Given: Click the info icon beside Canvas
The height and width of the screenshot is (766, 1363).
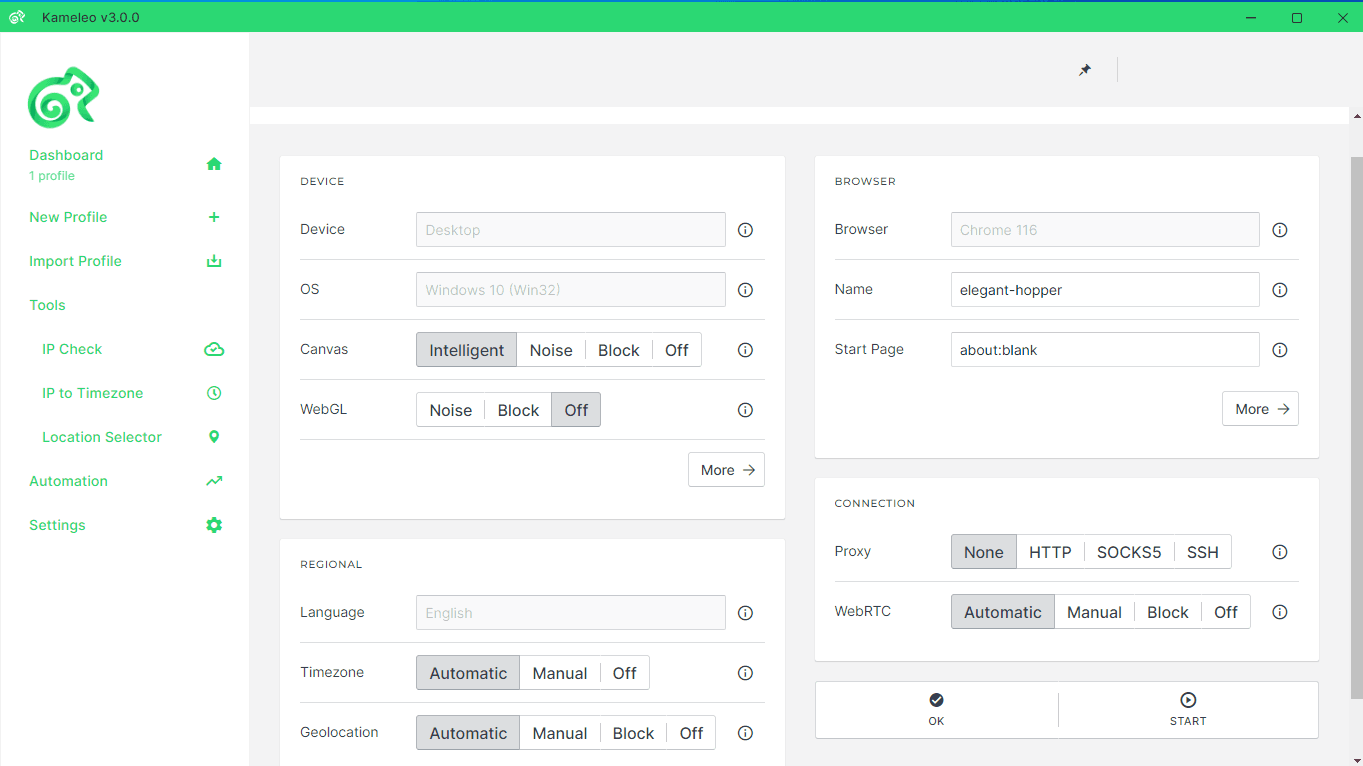Looking at the screenshot, I should [x=745, y=350].
